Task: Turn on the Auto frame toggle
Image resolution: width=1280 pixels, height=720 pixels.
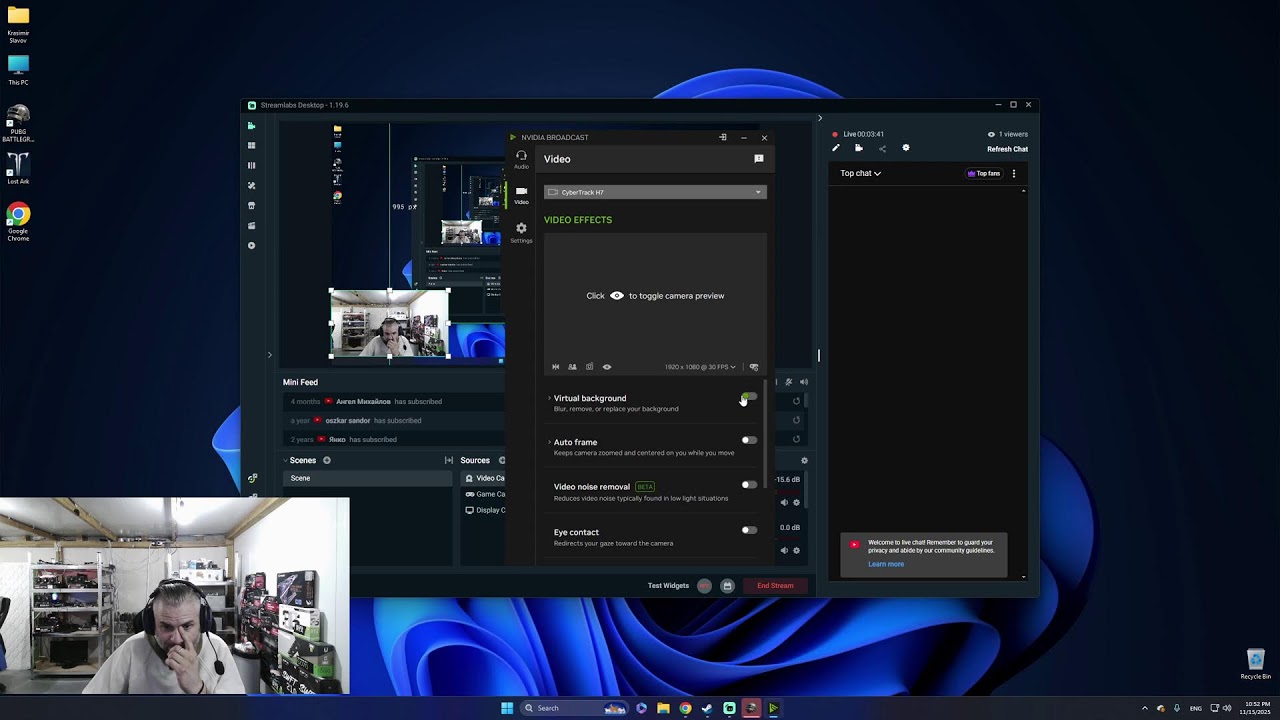Action: click(749, 441)
